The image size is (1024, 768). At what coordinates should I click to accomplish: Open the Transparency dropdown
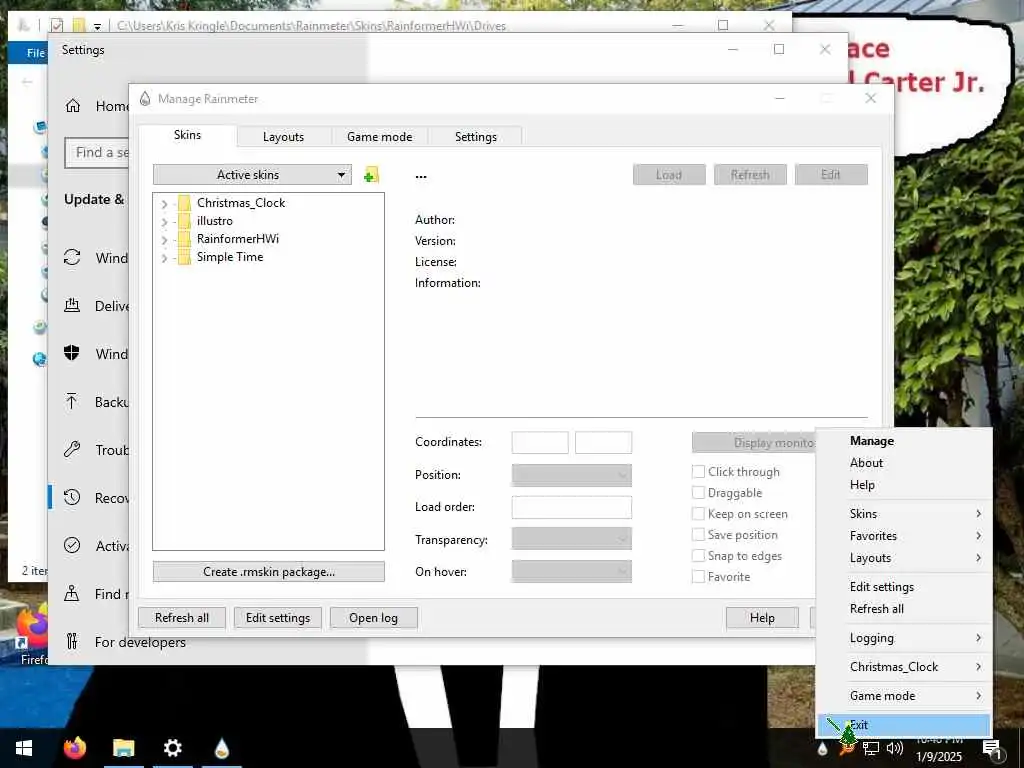(571, 539)
